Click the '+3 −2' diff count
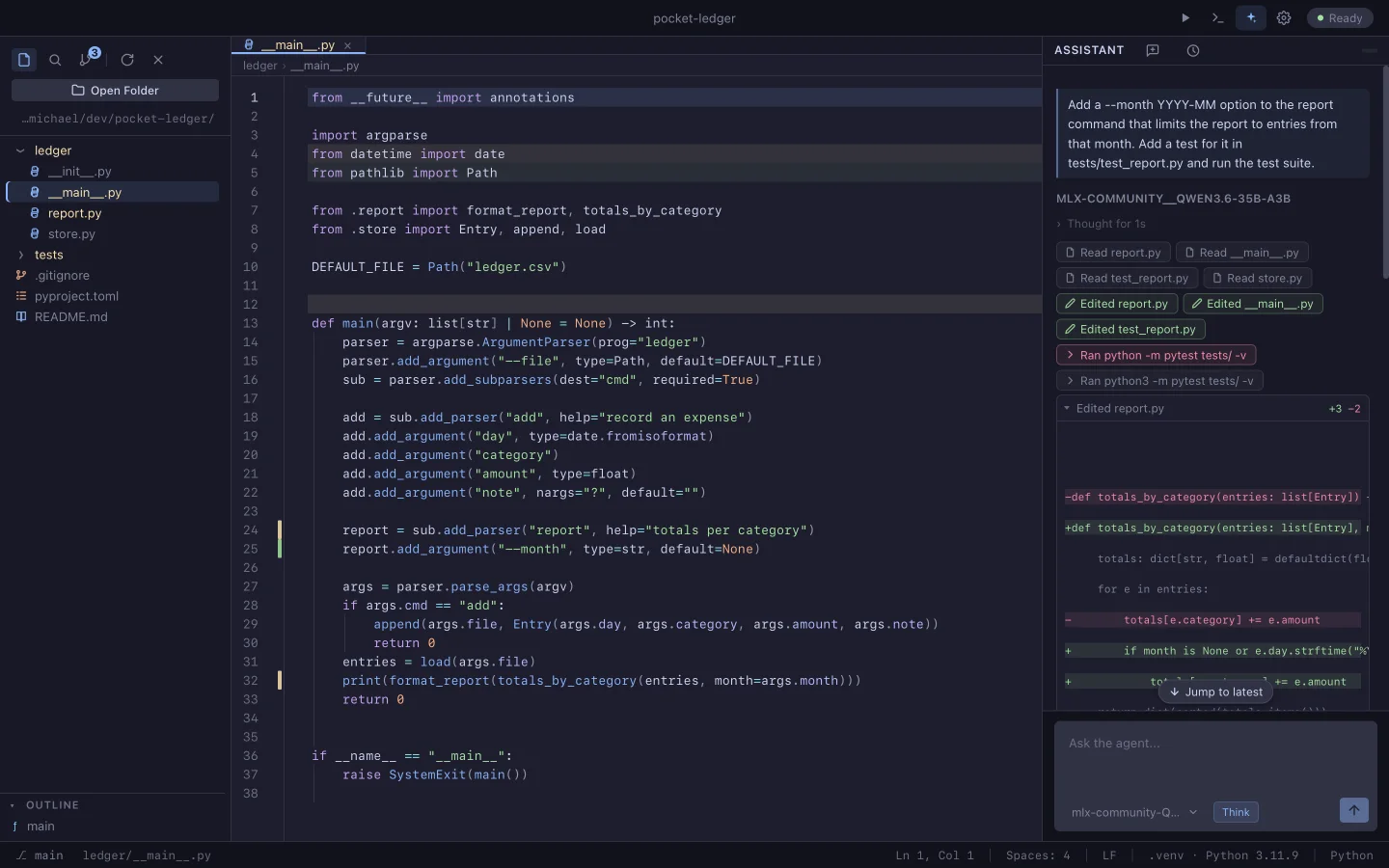The height and width of the screenshot is (868, 1389). click(x=1345, y=409)
